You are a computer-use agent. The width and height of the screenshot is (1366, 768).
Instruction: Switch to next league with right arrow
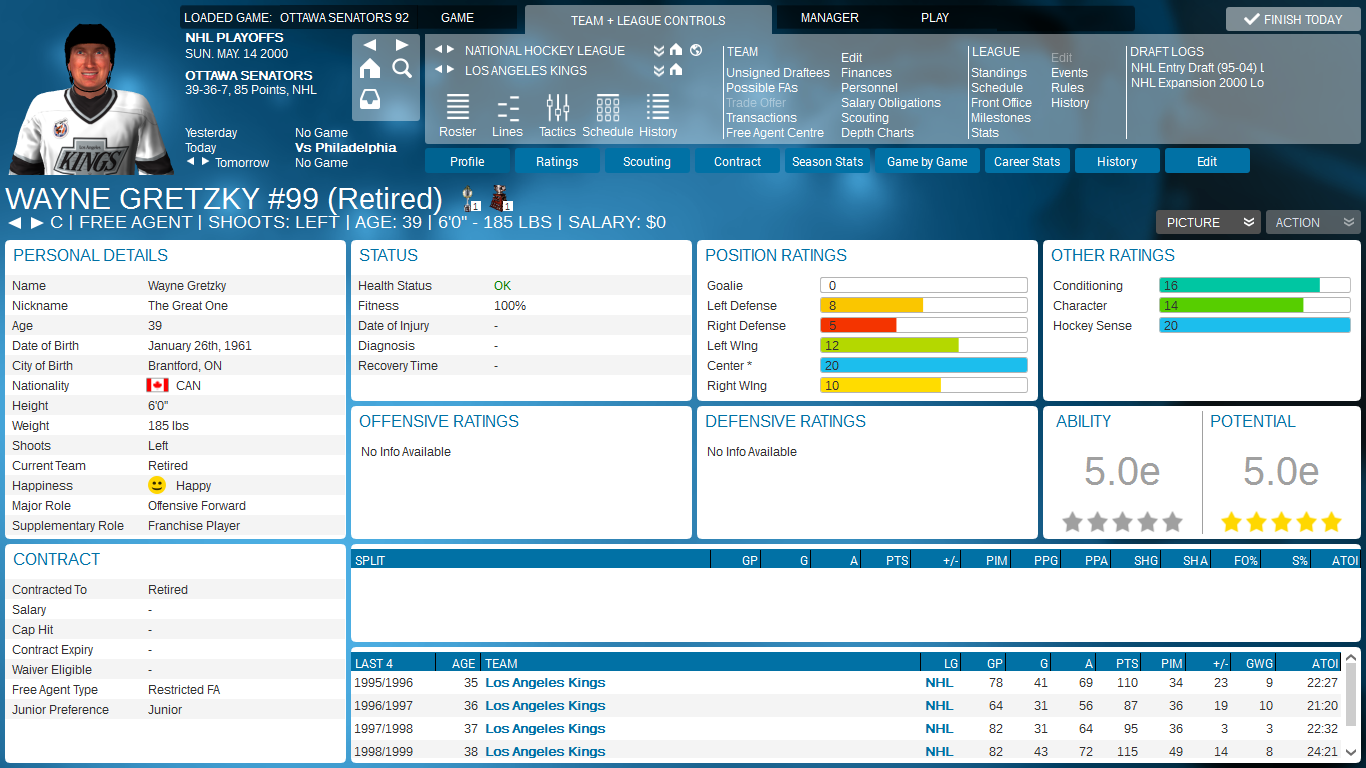pos(450,50)
